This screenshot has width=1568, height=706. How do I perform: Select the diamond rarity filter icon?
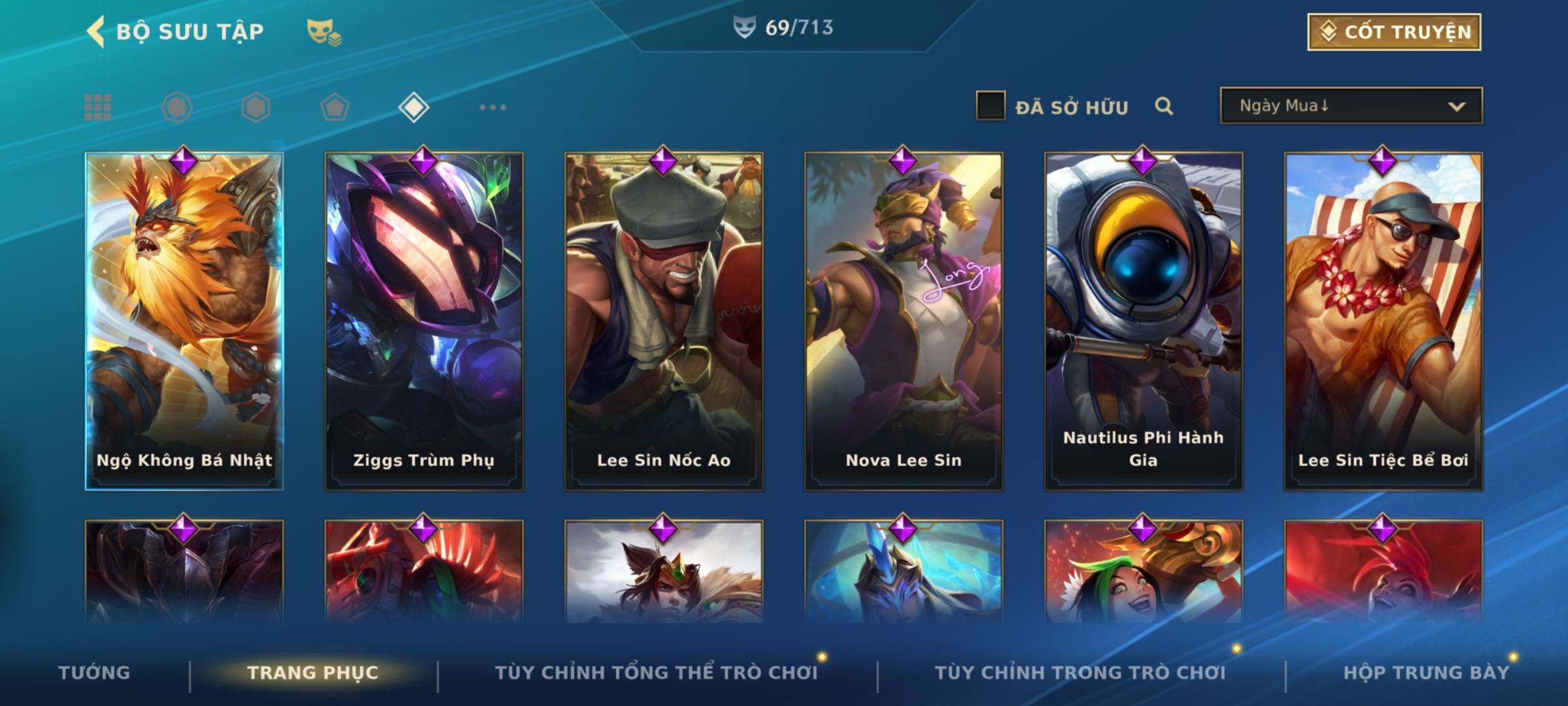tap(414, 107)
